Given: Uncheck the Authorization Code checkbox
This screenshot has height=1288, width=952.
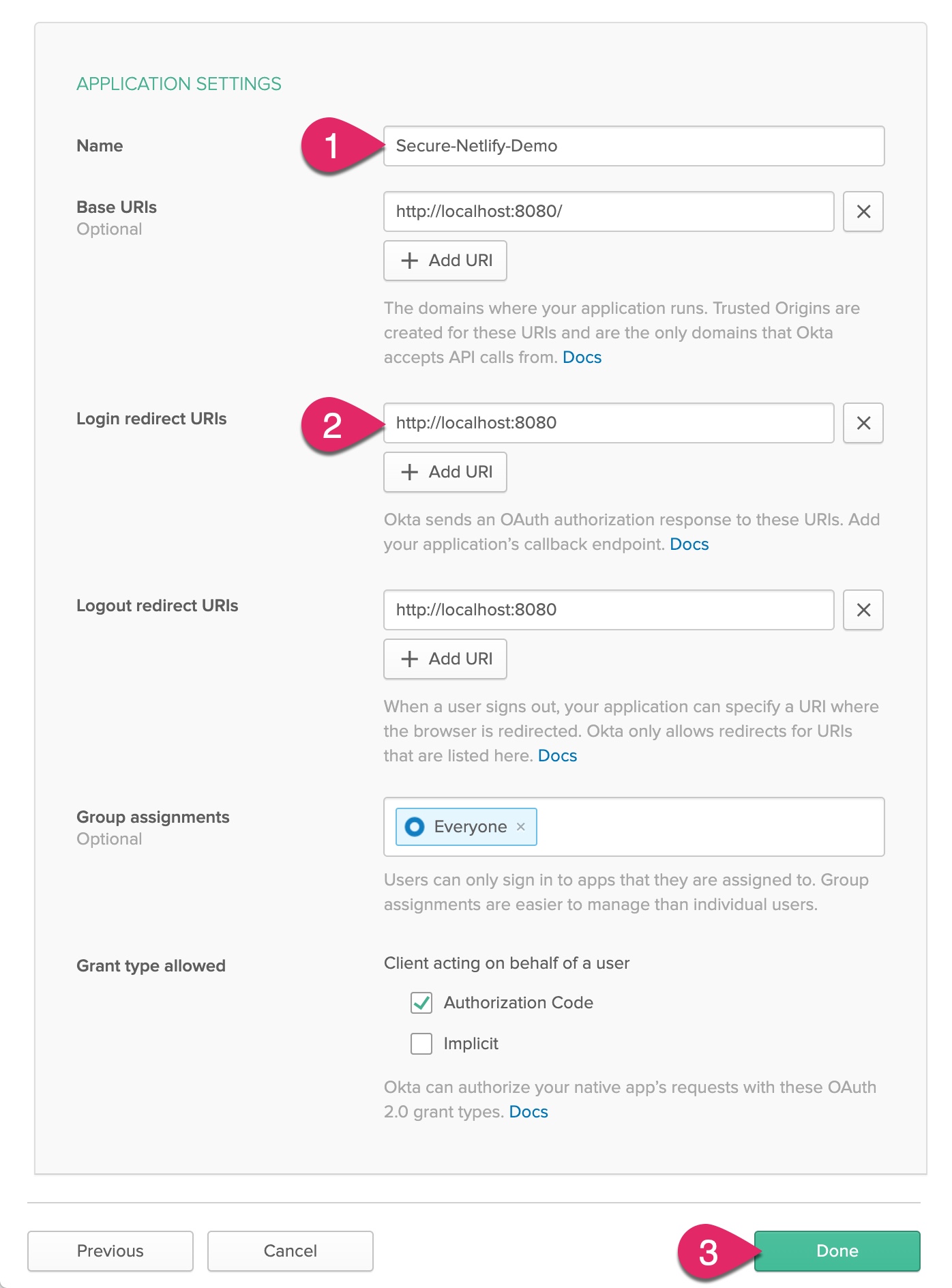Looking at the screenshot, I should (x=421, y=1003).
